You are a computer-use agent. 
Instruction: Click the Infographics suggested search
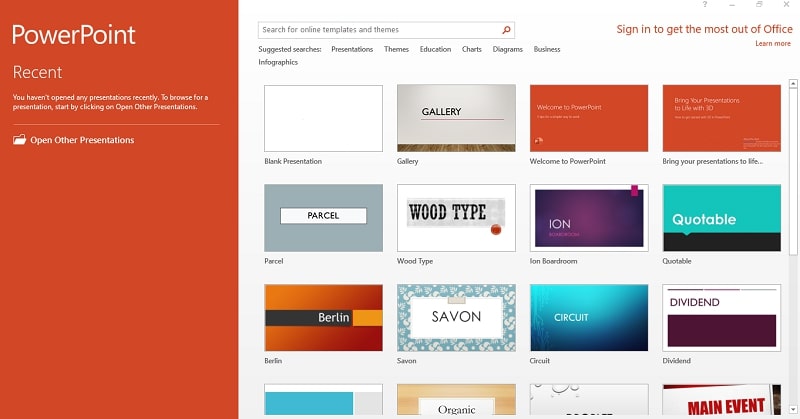[x=276, y=62]
